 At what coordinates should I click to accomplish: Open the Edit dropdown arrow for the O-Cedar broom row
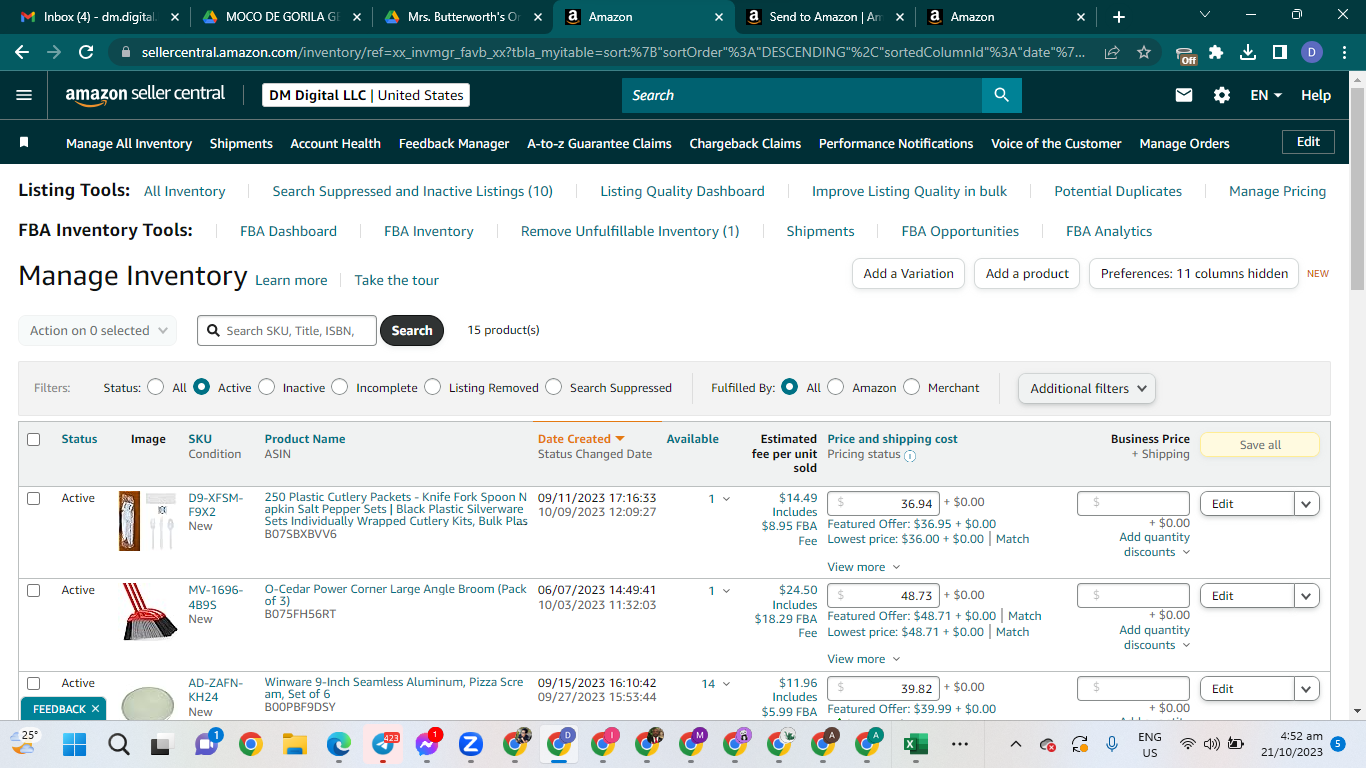coord(1307,596)
